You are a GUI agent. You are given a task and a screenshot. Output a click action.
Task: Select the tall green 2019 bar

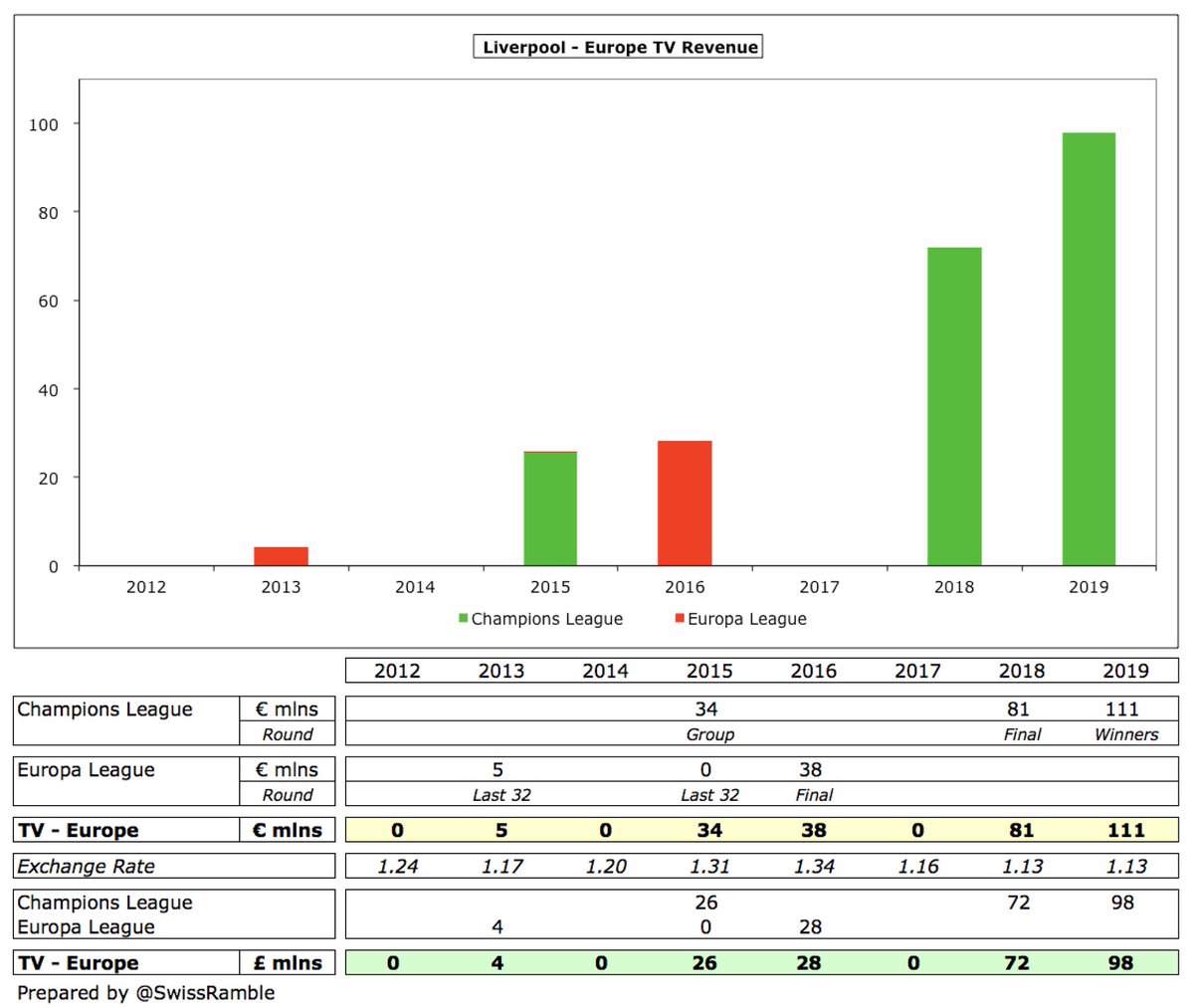1089,349
